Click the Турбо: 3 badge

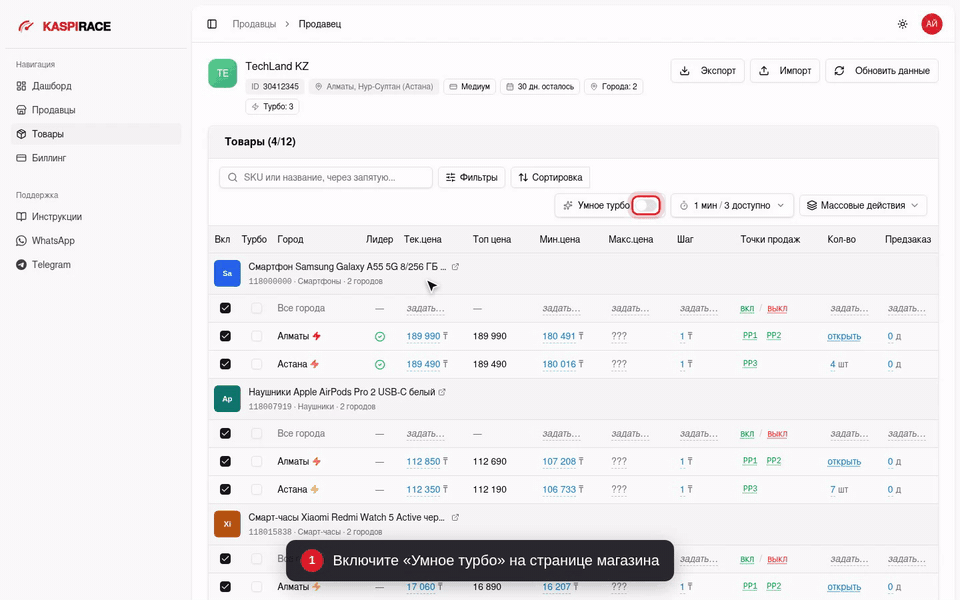tap(272, 107)
